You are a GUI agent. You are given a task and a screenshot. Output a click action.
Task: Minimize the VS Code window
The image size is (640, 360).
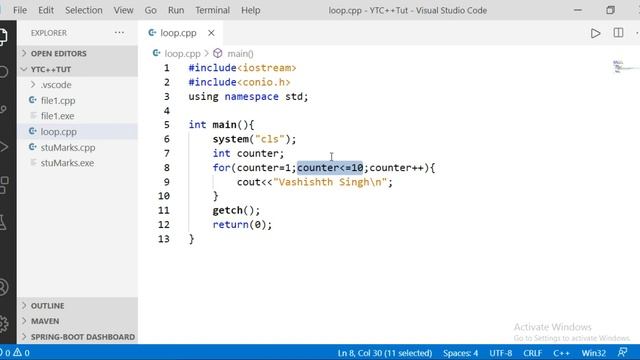tap(578, 10)
